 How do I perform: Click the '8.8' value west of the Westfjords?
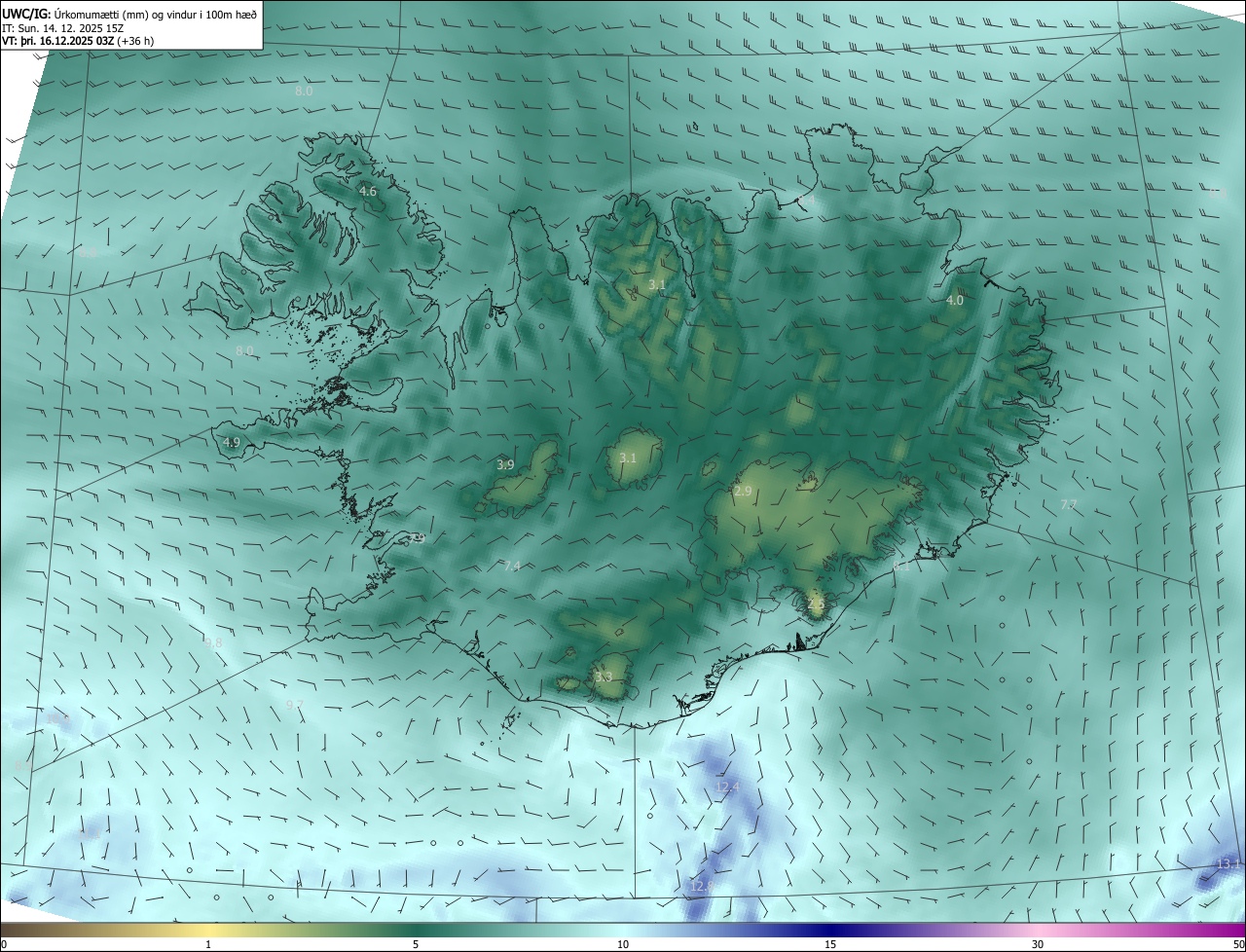coord(88,253)
